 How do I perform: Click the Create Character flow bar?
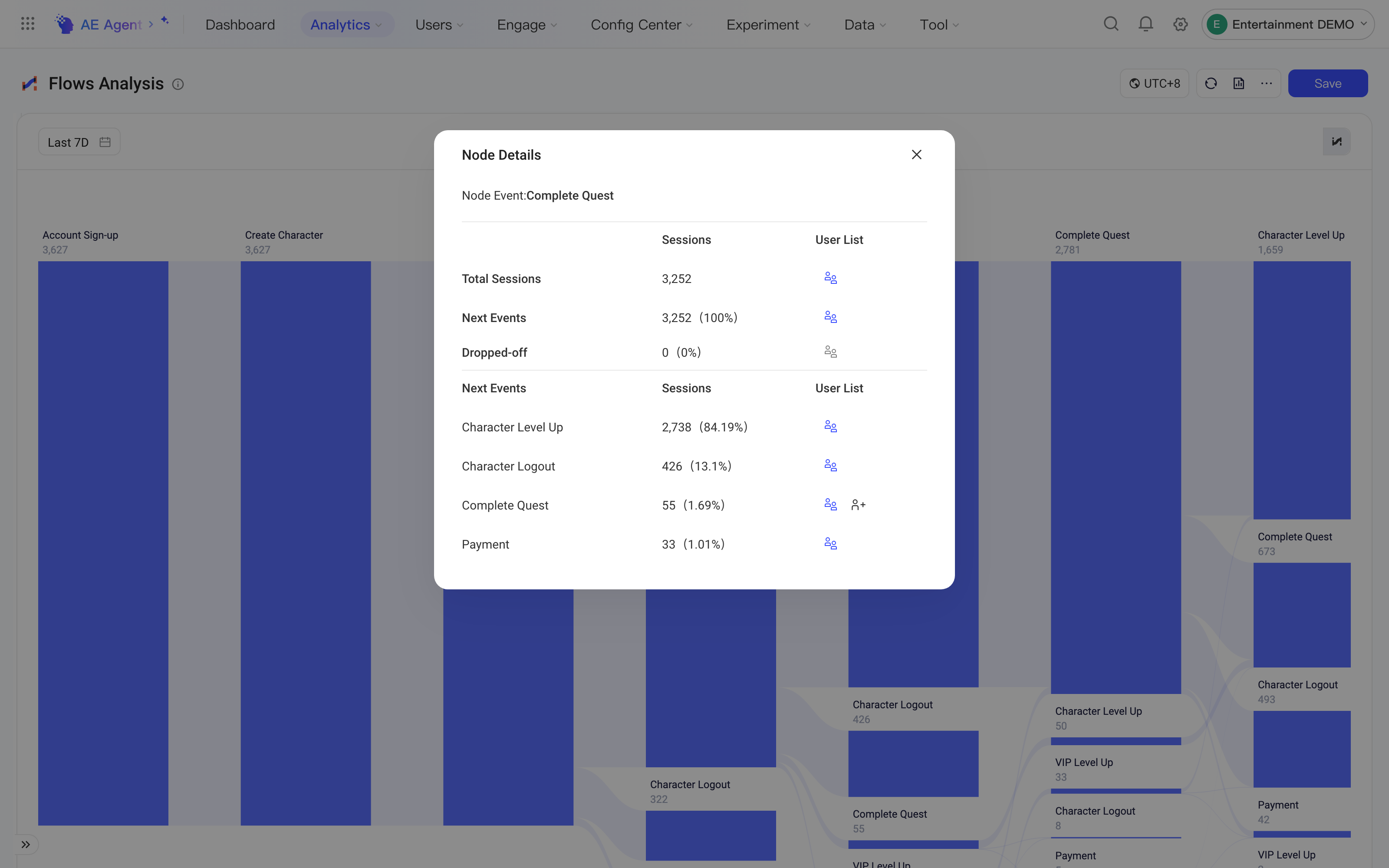click(x=305, y=543)
